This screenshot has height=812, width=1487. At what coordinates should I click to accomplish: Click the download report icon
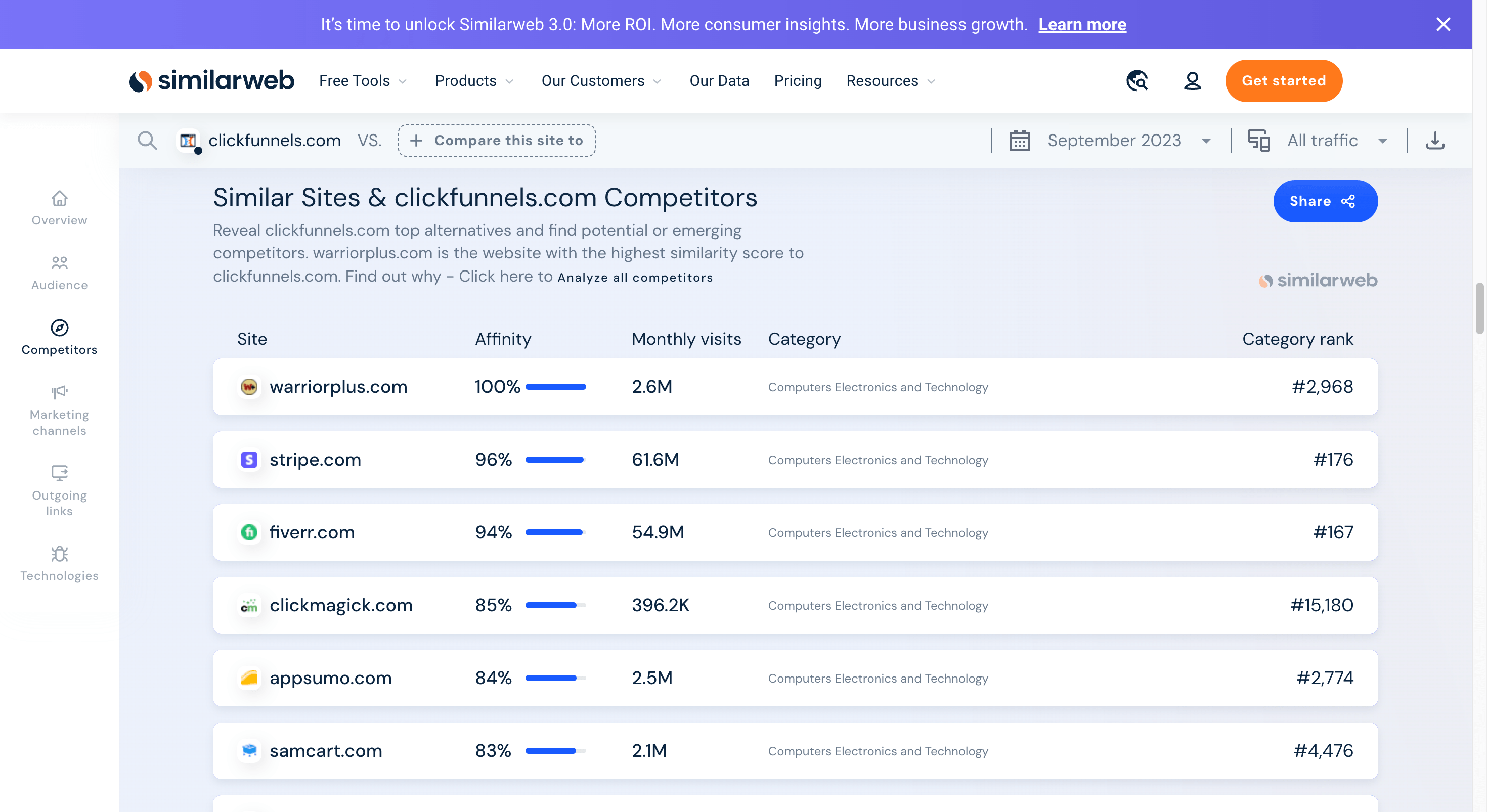coord(1434,140)
